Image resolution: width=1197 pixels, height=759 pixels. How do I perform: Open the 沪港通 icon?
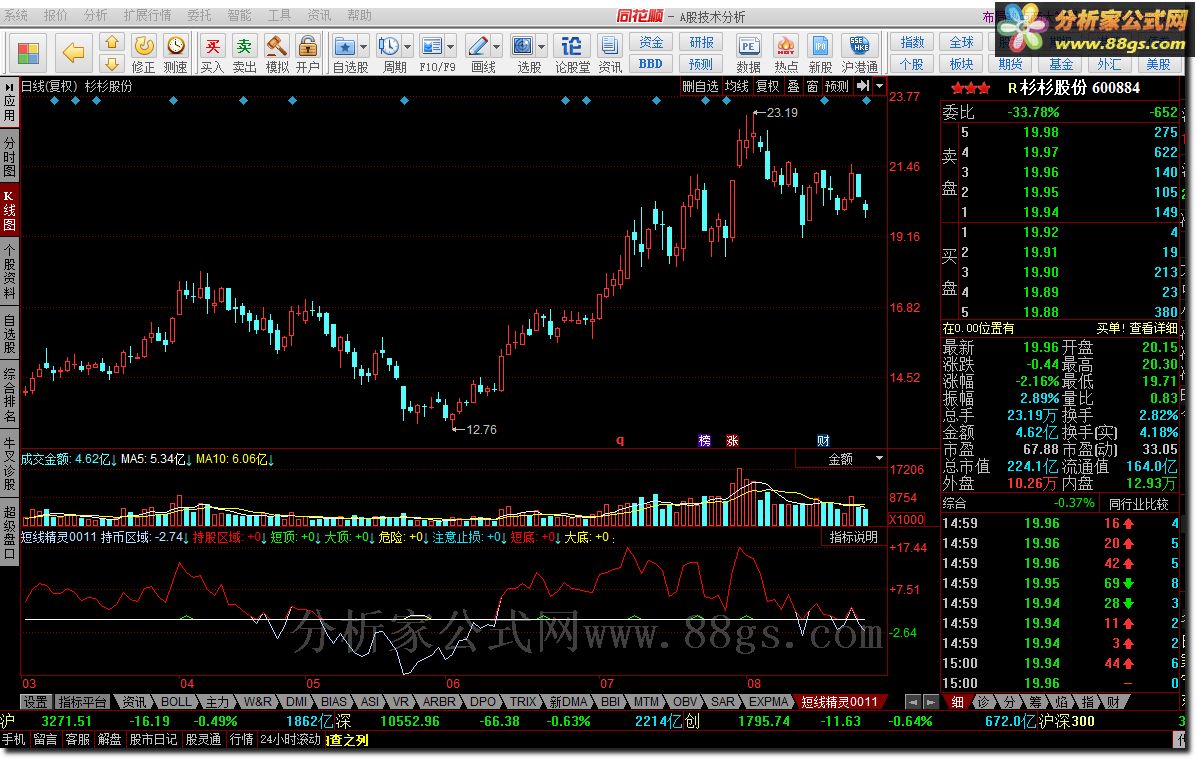860,47
